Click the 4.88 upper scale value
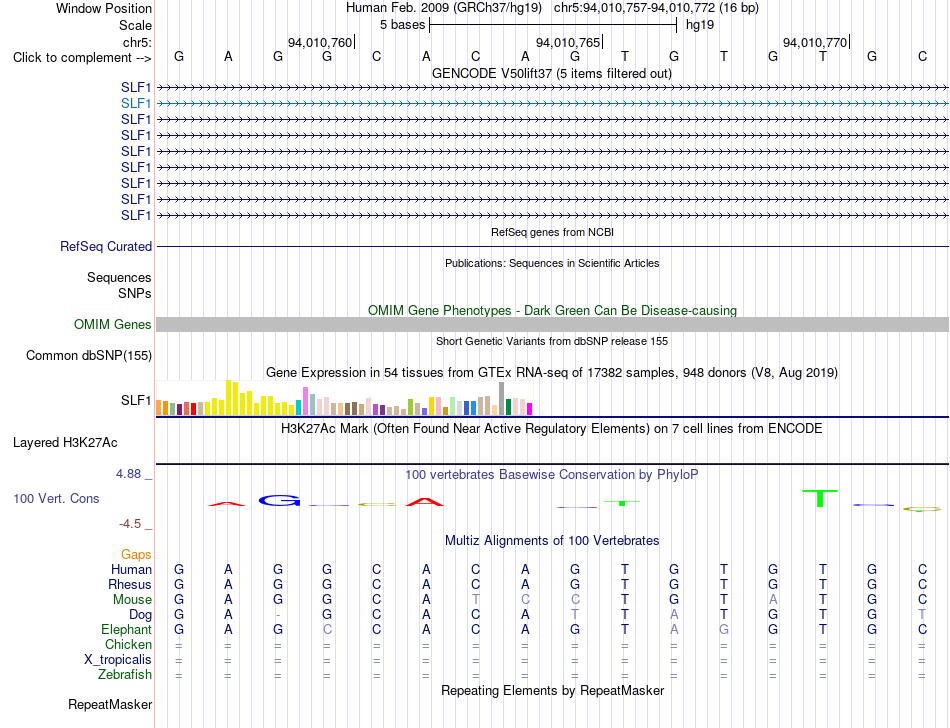950x728 pixels. coord(128,474)
